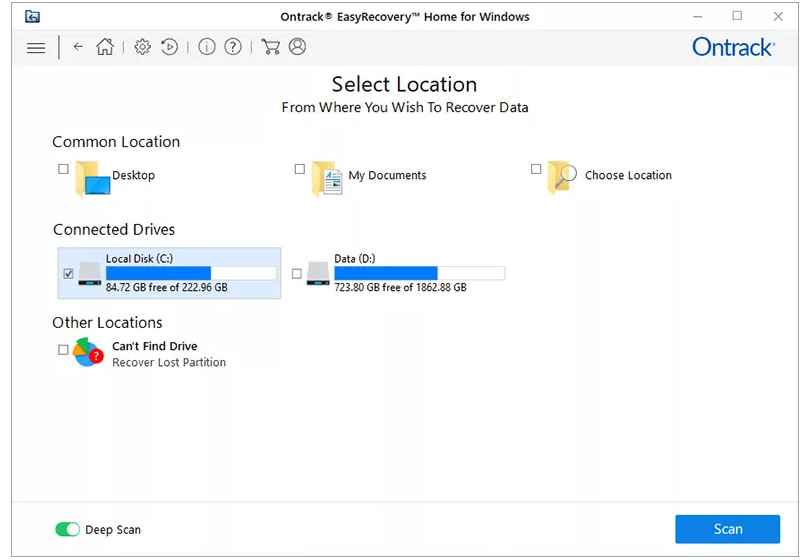Open the Help question mark icon
This screenshot has height=560, width=804.
click(233, 47)
